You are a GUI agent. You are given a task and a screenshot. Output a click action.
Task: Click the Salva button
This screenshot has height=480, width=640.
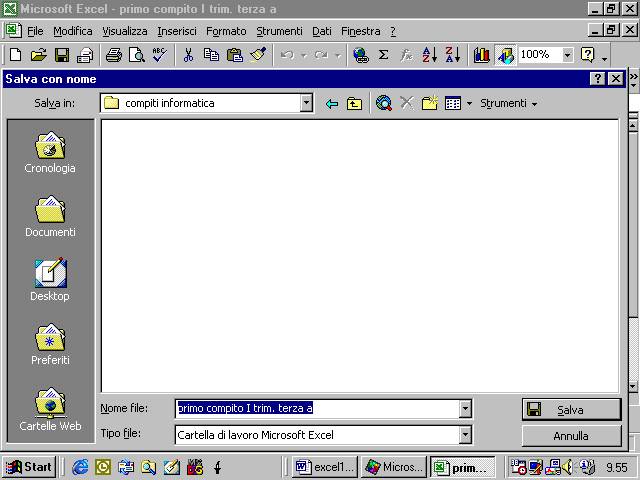[571, 409]
